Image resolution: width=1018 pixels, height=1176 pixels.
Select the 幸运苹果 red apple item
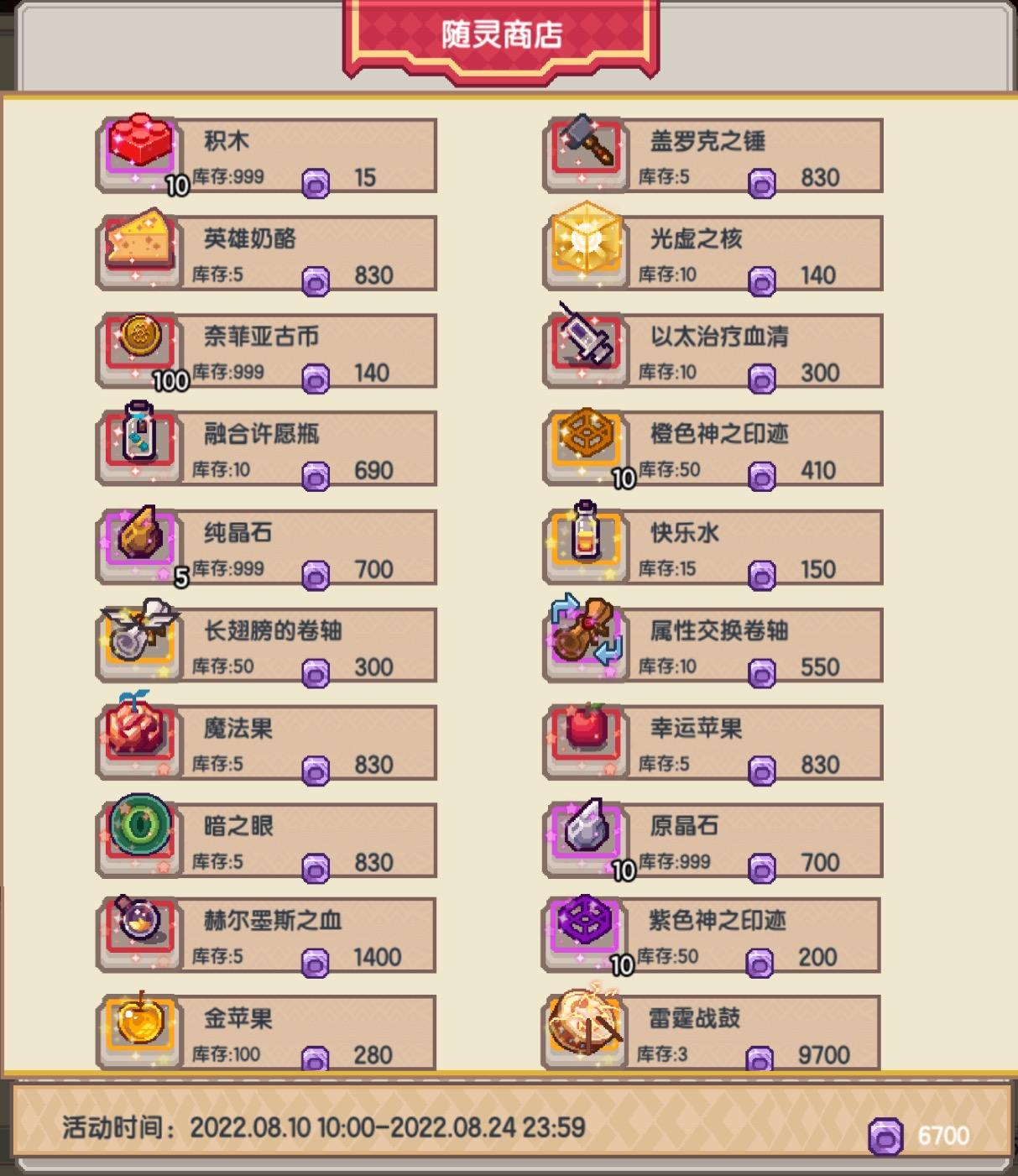(x=713, y=743)
